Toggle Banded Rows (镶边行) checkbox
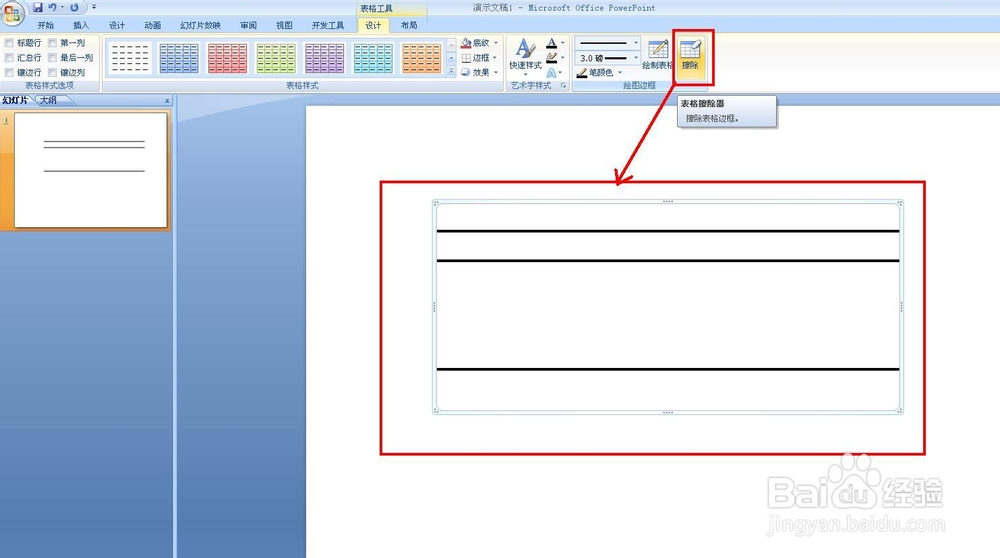This screenshot has height=558, width=1000. coord(10,73)
